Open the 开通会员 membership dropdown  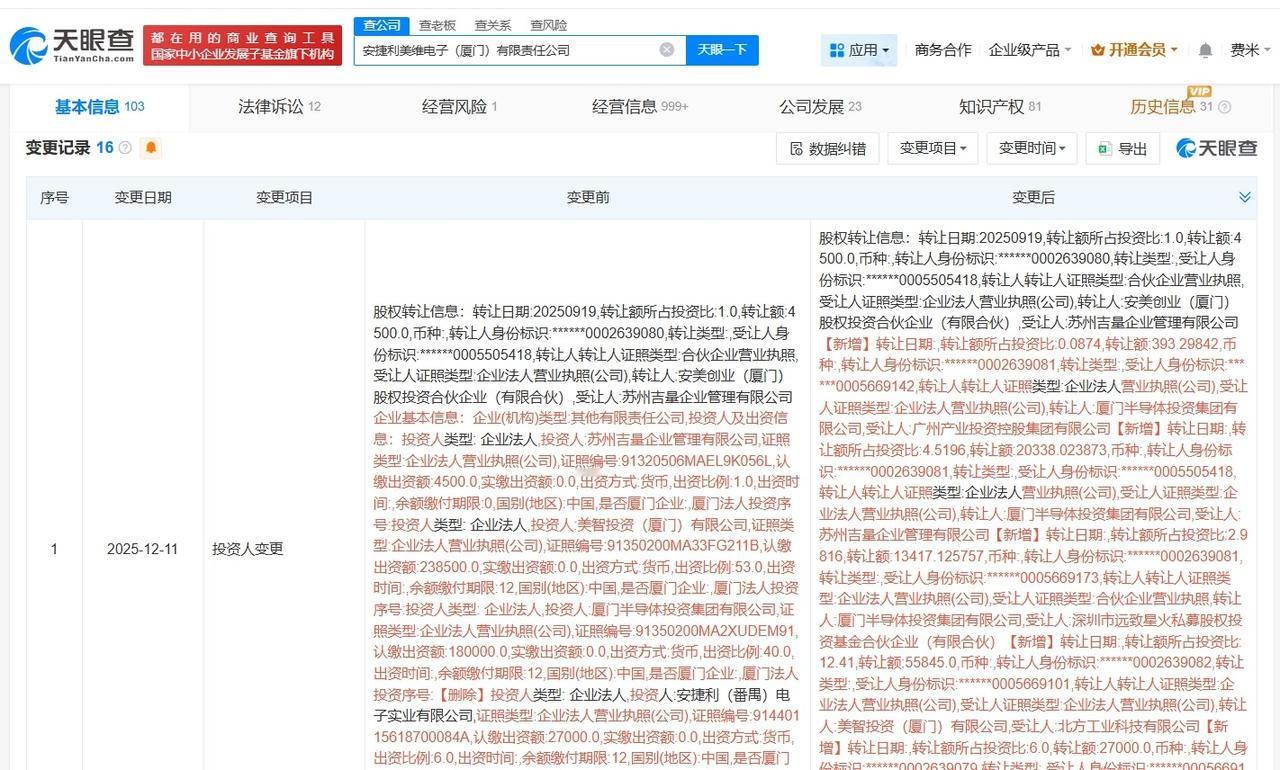tap(1134, 50)
